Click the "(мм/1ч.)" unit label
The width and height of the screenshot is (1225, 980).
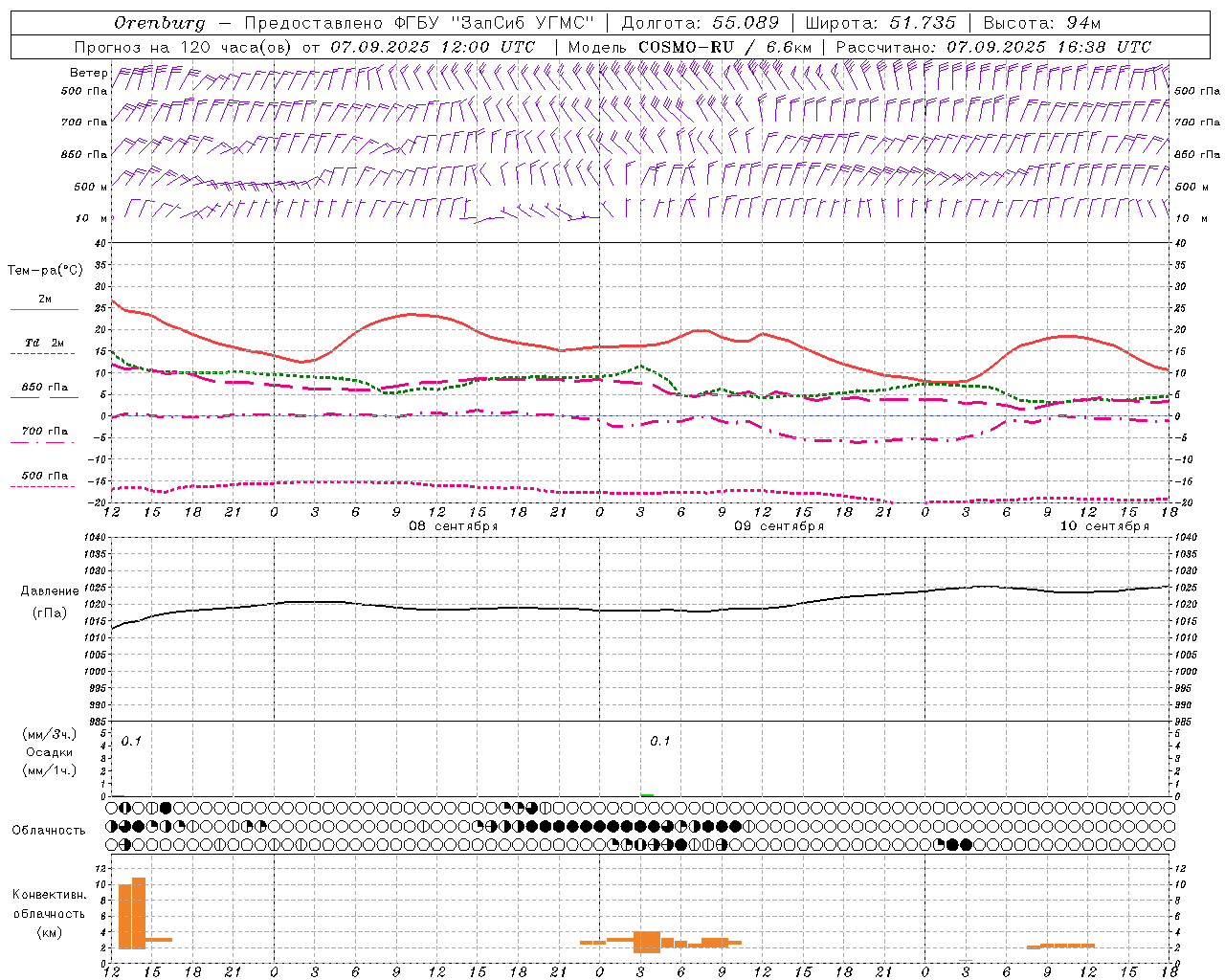(49, 770)
